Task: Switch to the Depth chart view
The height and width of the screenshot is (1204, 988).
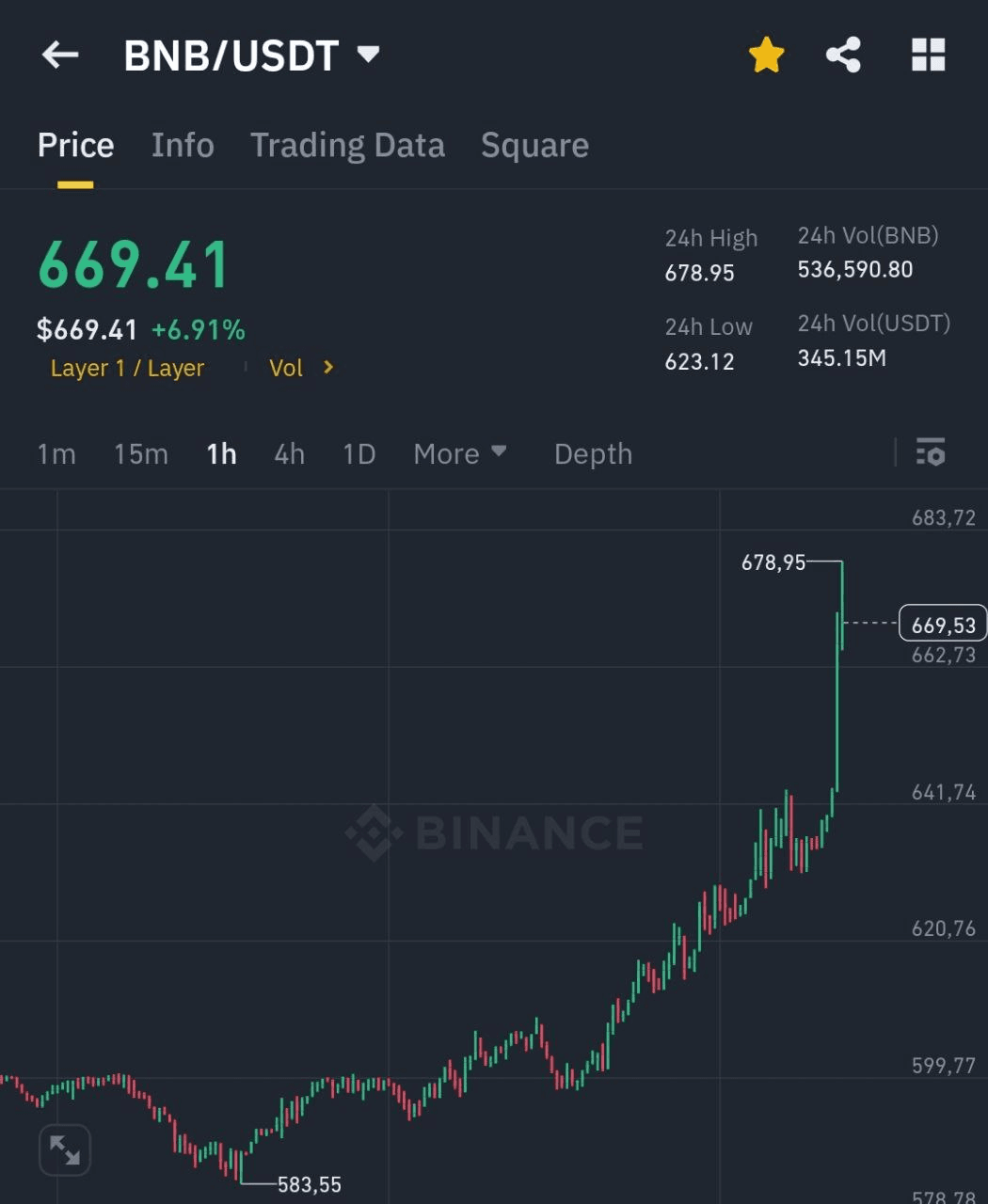Action: click(593, 454)
